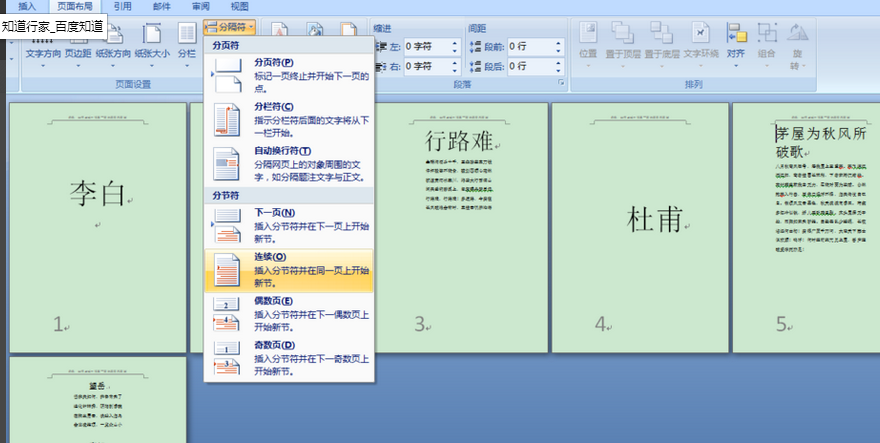Image resolution: width=880 pixels, height=443 pixels.
Task: Increase right indent with up arrow
Action: tap(455, 62)
